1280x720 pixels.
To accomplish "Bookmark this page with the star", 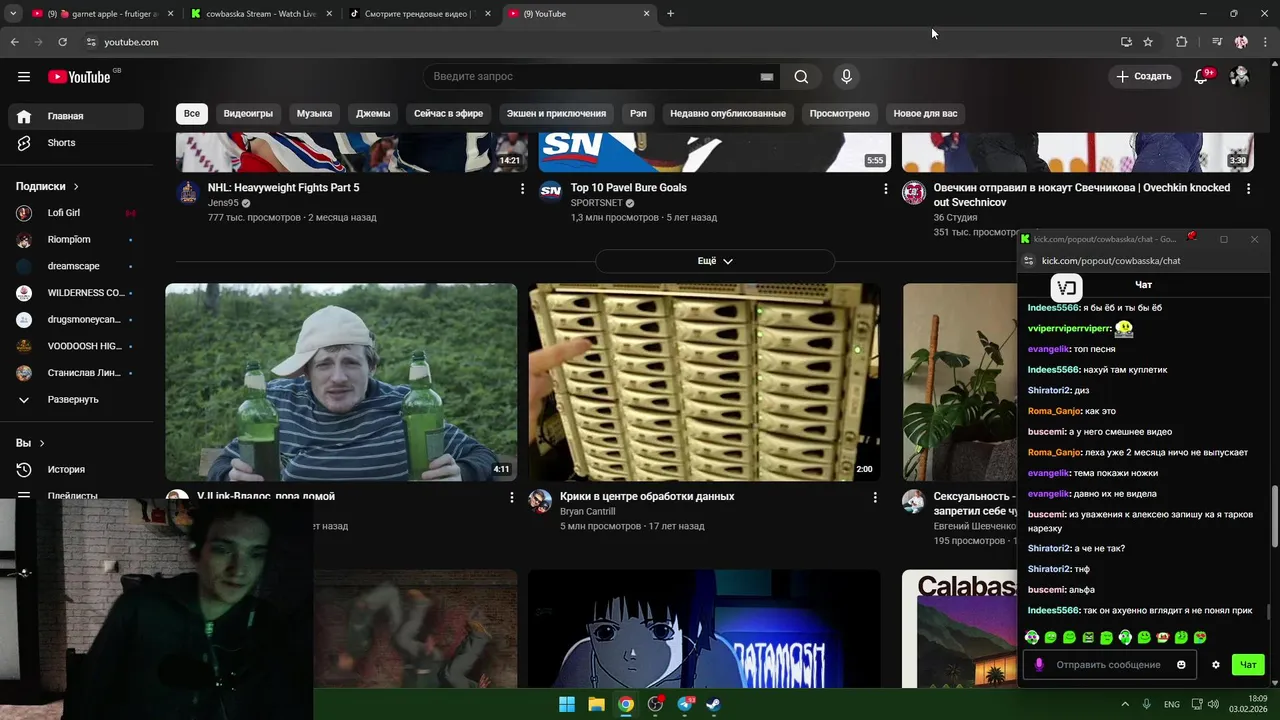I will (x=1148, y=42).
